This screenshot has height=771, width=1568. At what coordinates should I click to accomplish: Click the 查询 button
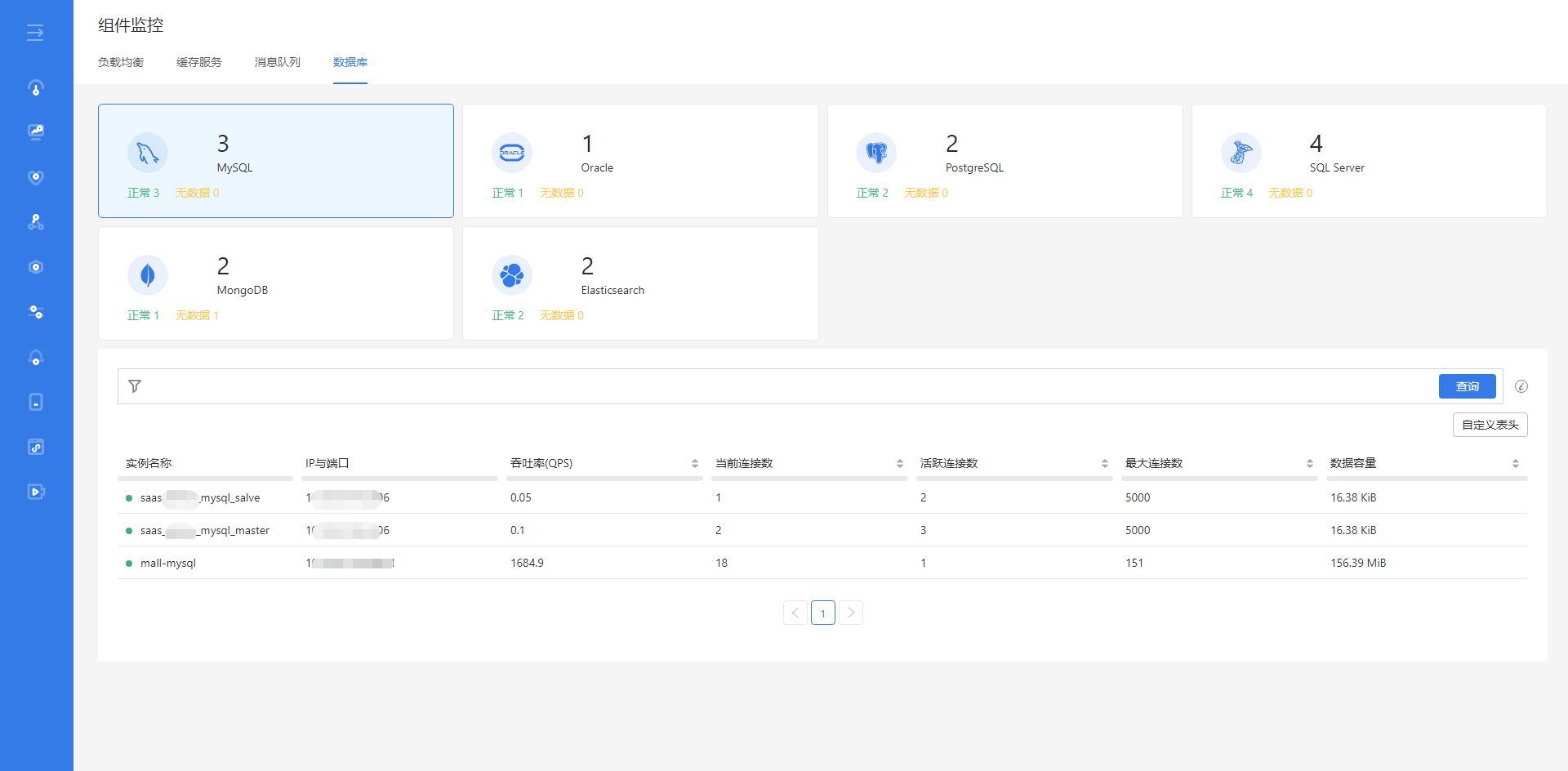pos(1468,386)
